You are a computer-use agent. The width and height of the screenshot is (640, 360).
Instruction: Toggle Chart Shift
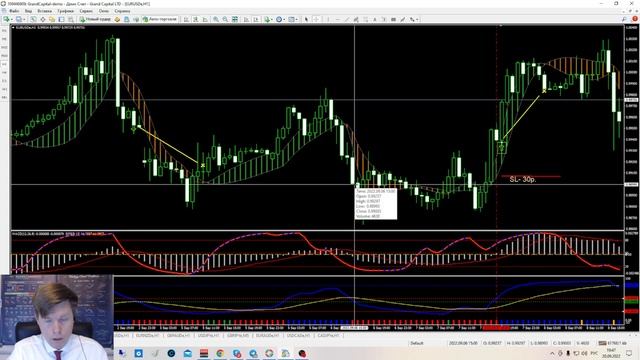point(256,19)
